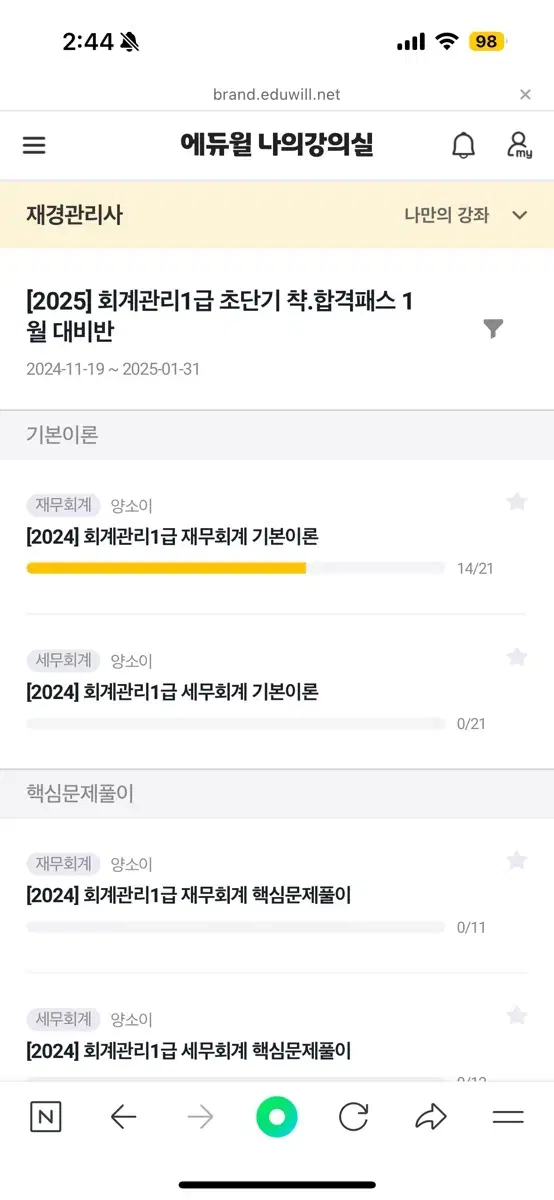The width and height of the screenshot is (554, 1200).
Task: Open the hamburger menu icon
Action: tap(34, 145)
